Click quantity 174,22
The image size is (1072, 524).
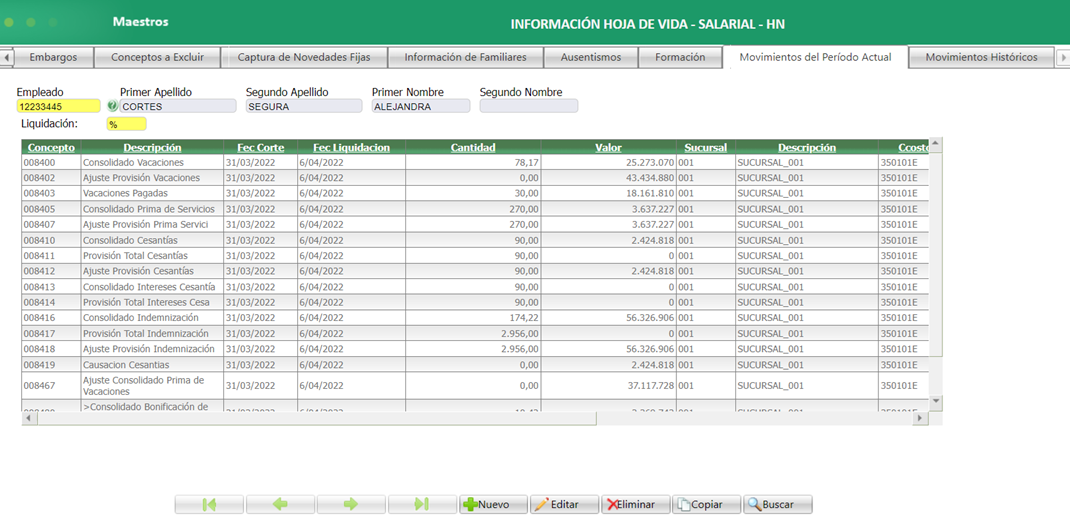click(524, 318)
